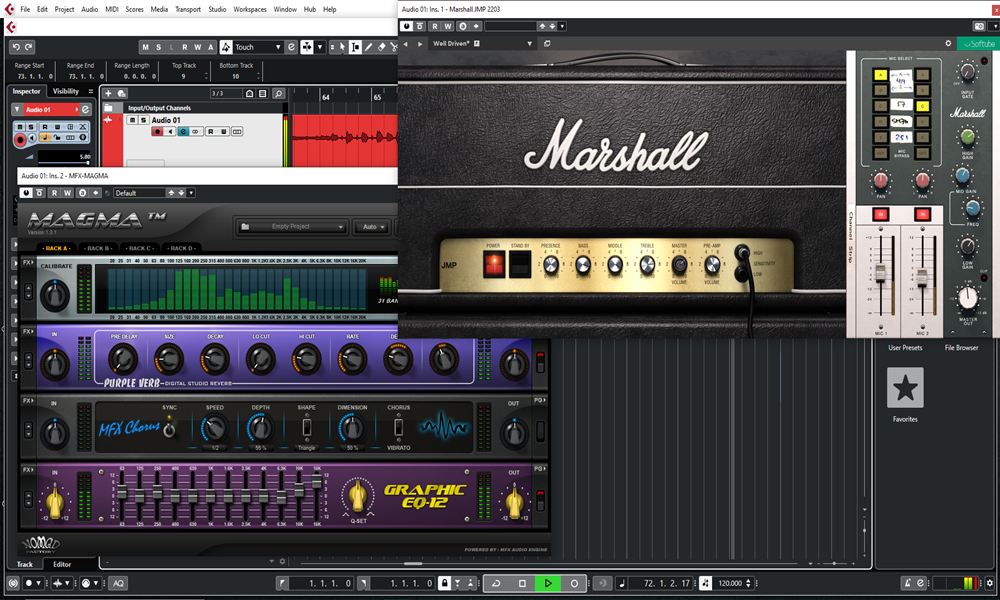Select RACK B in MAGMA
Viewport: 1000px width, 600px height.
coord(98,248)
